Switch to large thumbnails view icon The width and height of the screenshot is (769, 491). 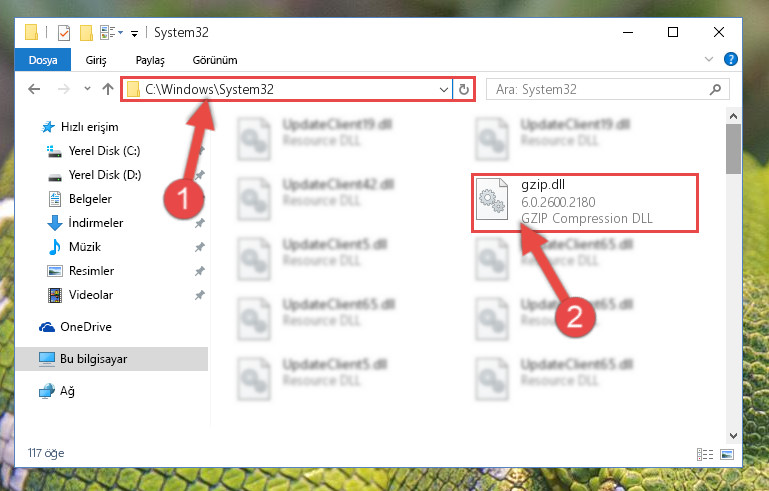point(727,455)
